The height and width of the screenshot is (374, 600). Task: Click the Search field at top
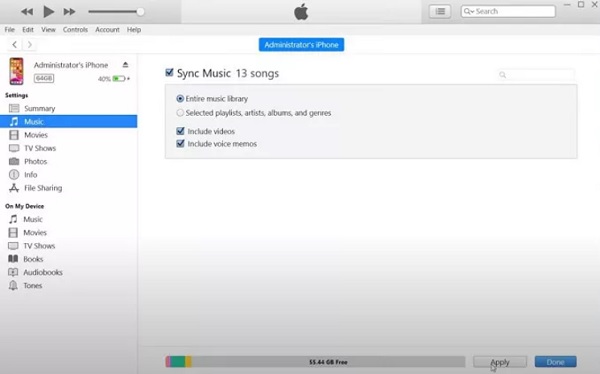[508, 11]
